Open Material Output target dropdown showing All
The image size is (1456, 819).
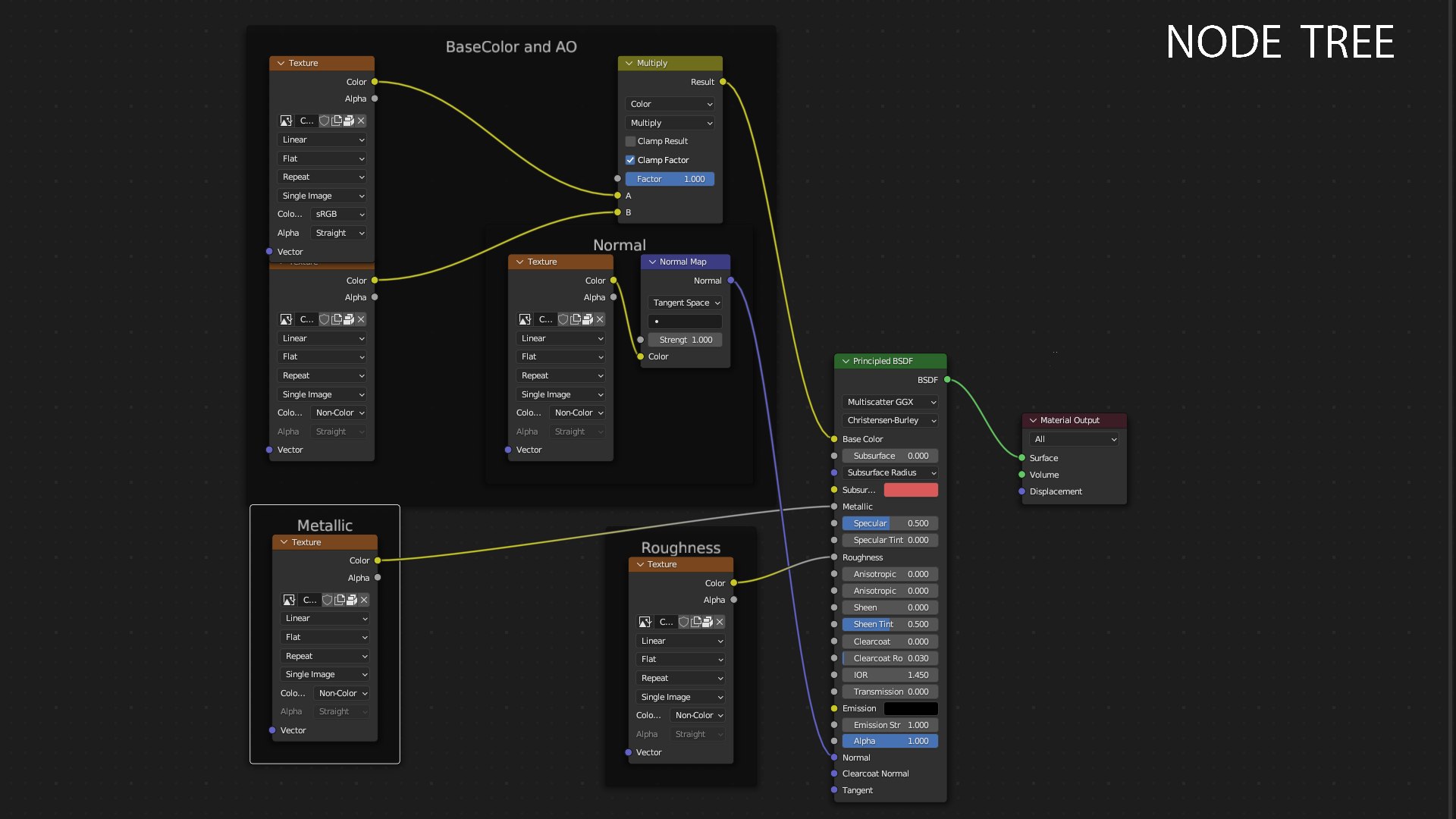(1074, 439)
